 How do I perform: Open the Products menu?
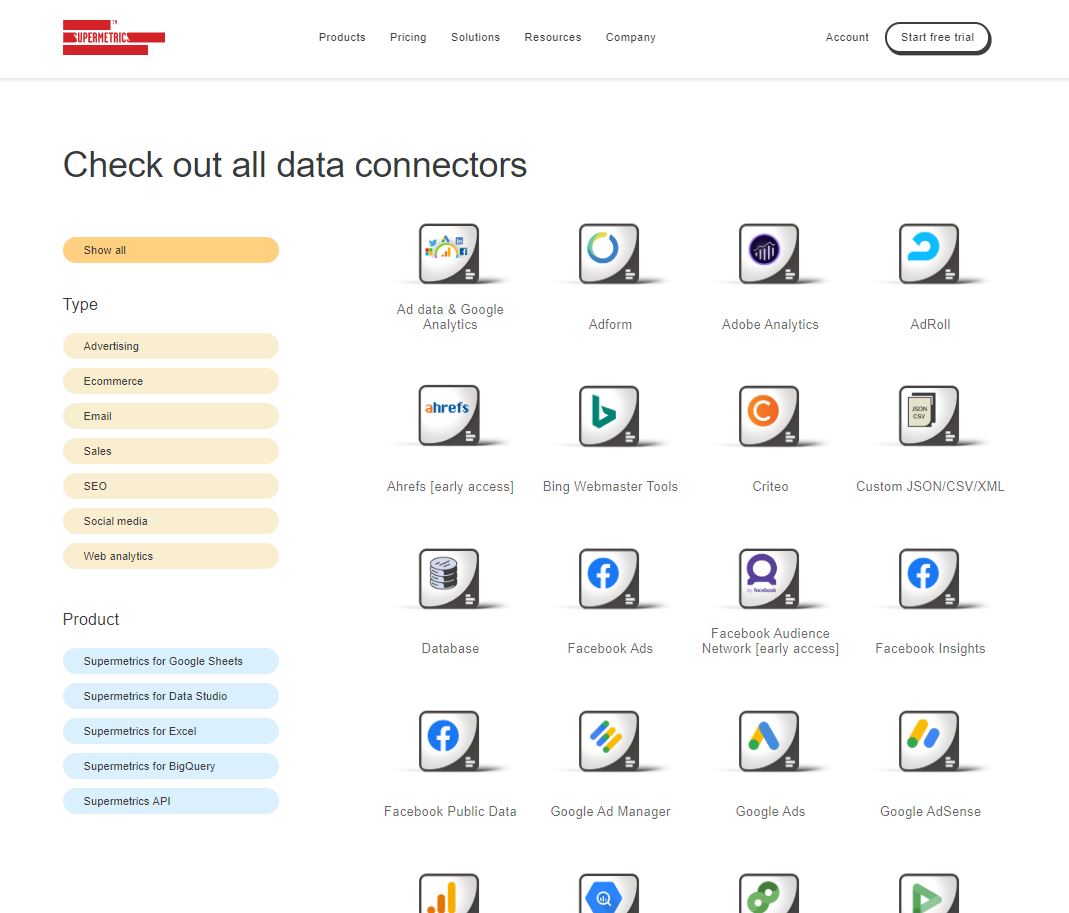tap(342, 38)
